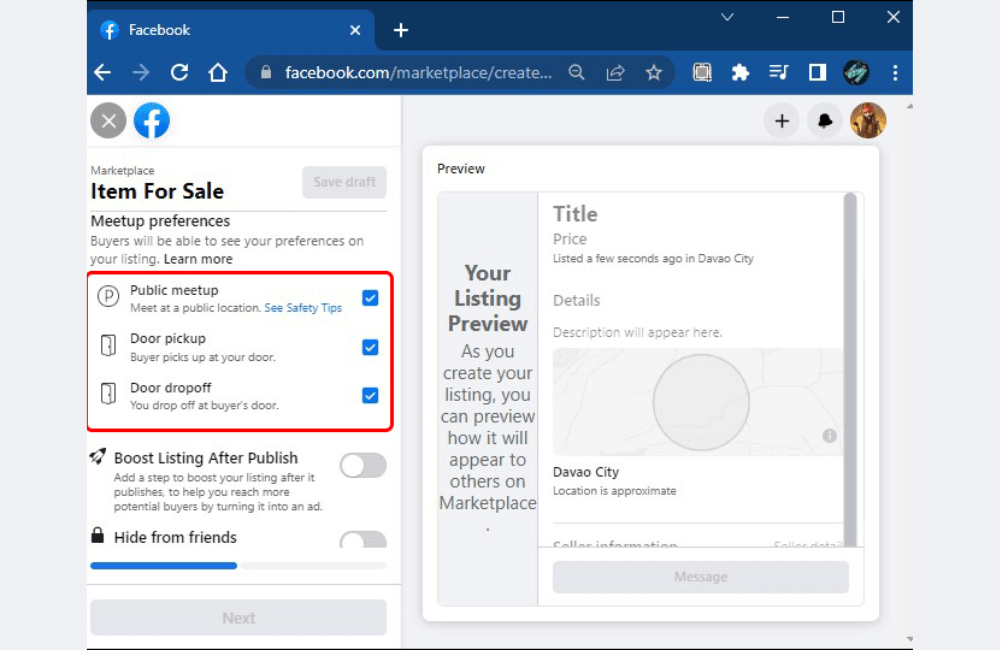Viewport: 1000px width, 650px height.
Task: Enable the Boost Listing After Publish toggle
Action: pos(362,465)
